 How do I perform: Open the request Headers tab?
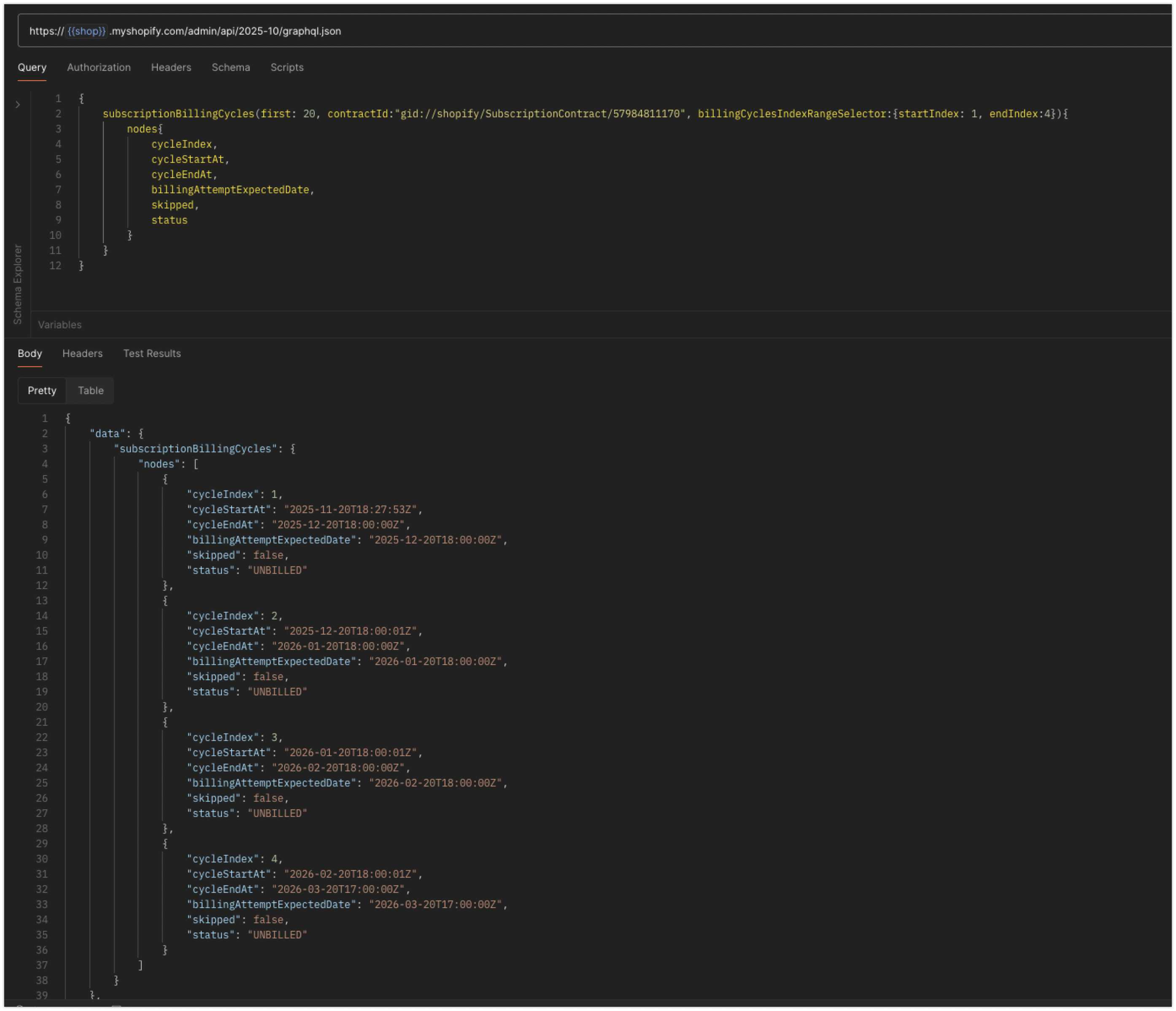(171, 67)
